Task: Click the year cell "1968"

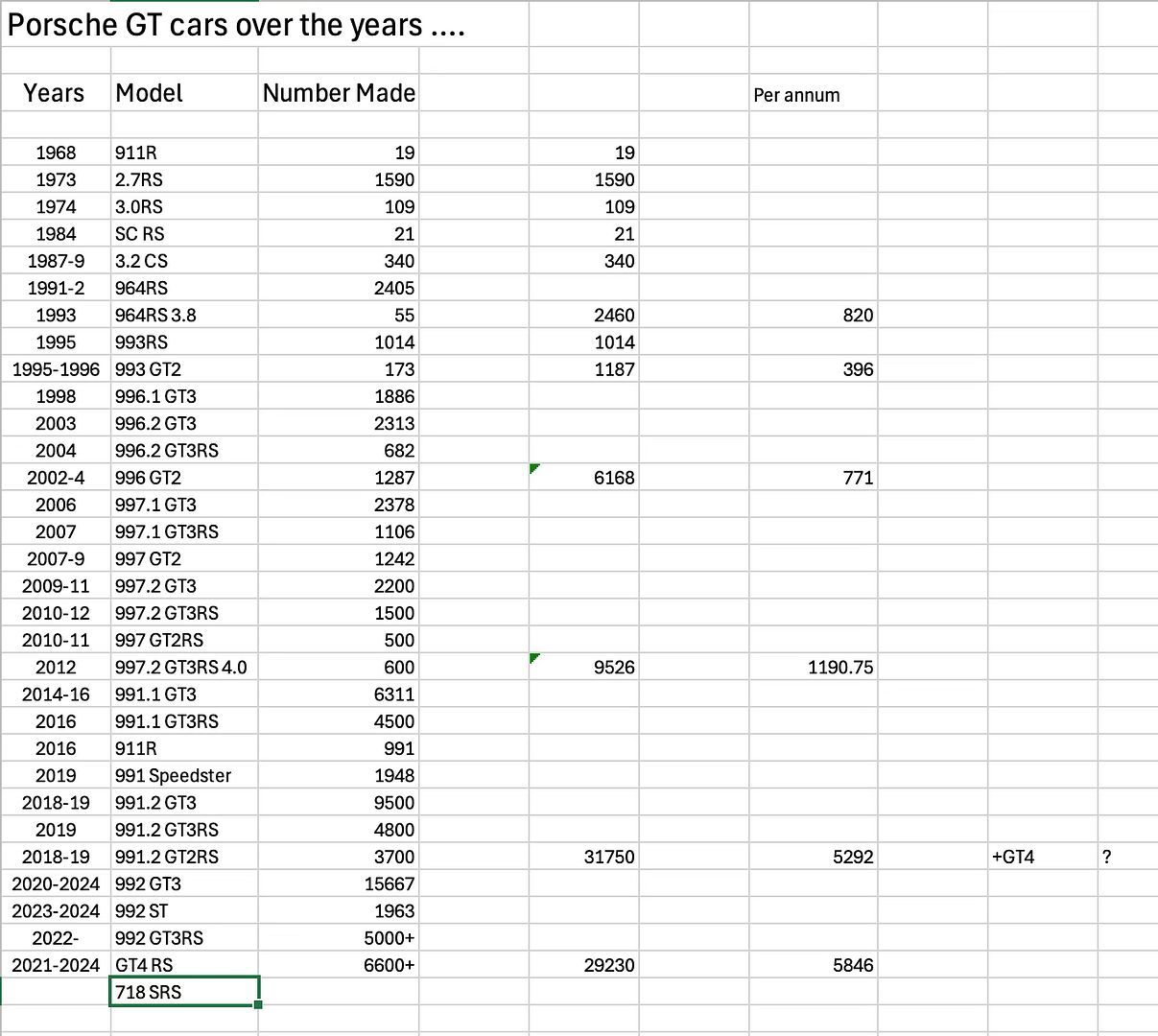Action: (56, 153)
